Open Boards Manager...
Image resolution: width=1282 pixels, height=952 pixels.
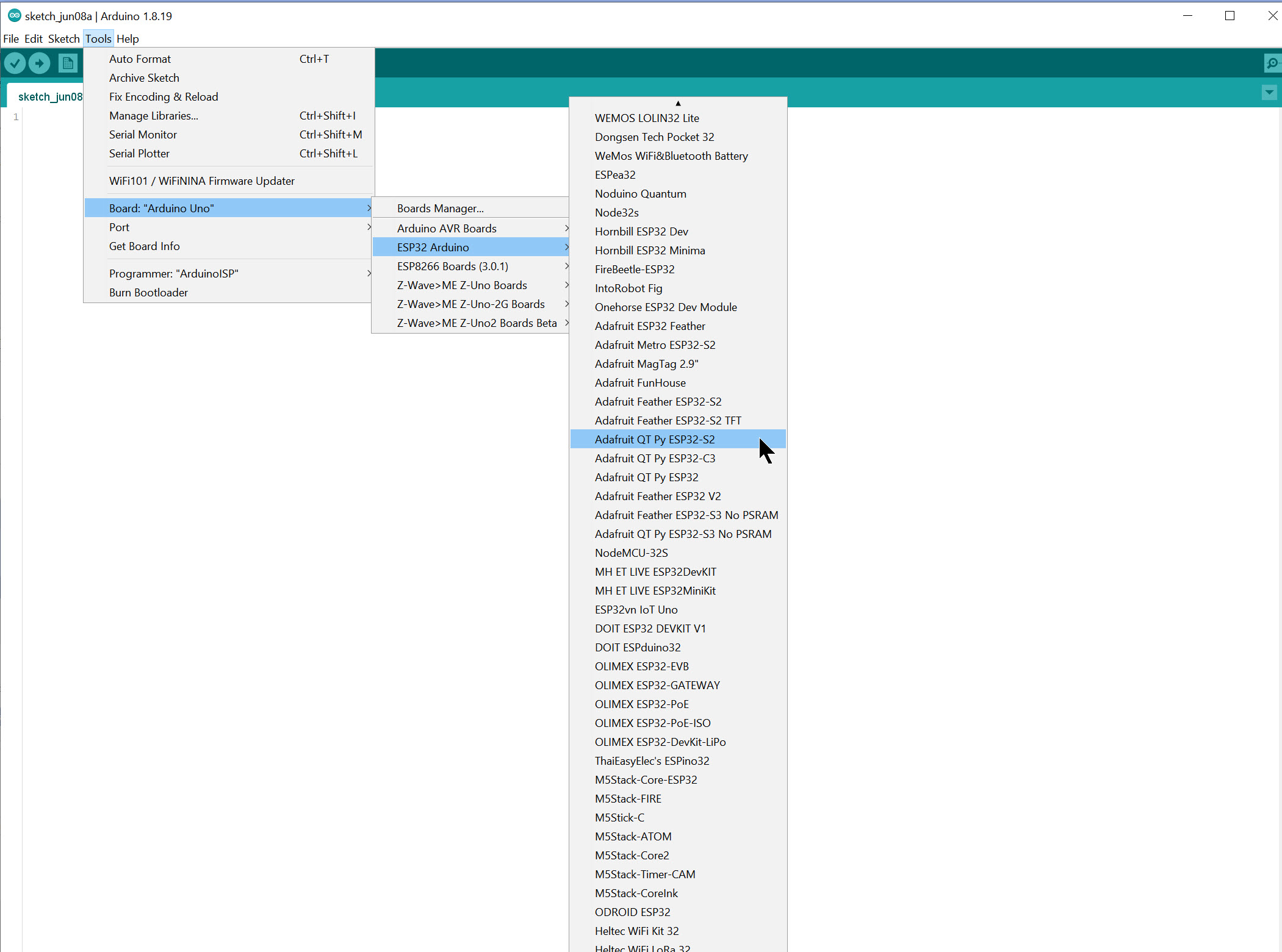(x=470, y=209)
